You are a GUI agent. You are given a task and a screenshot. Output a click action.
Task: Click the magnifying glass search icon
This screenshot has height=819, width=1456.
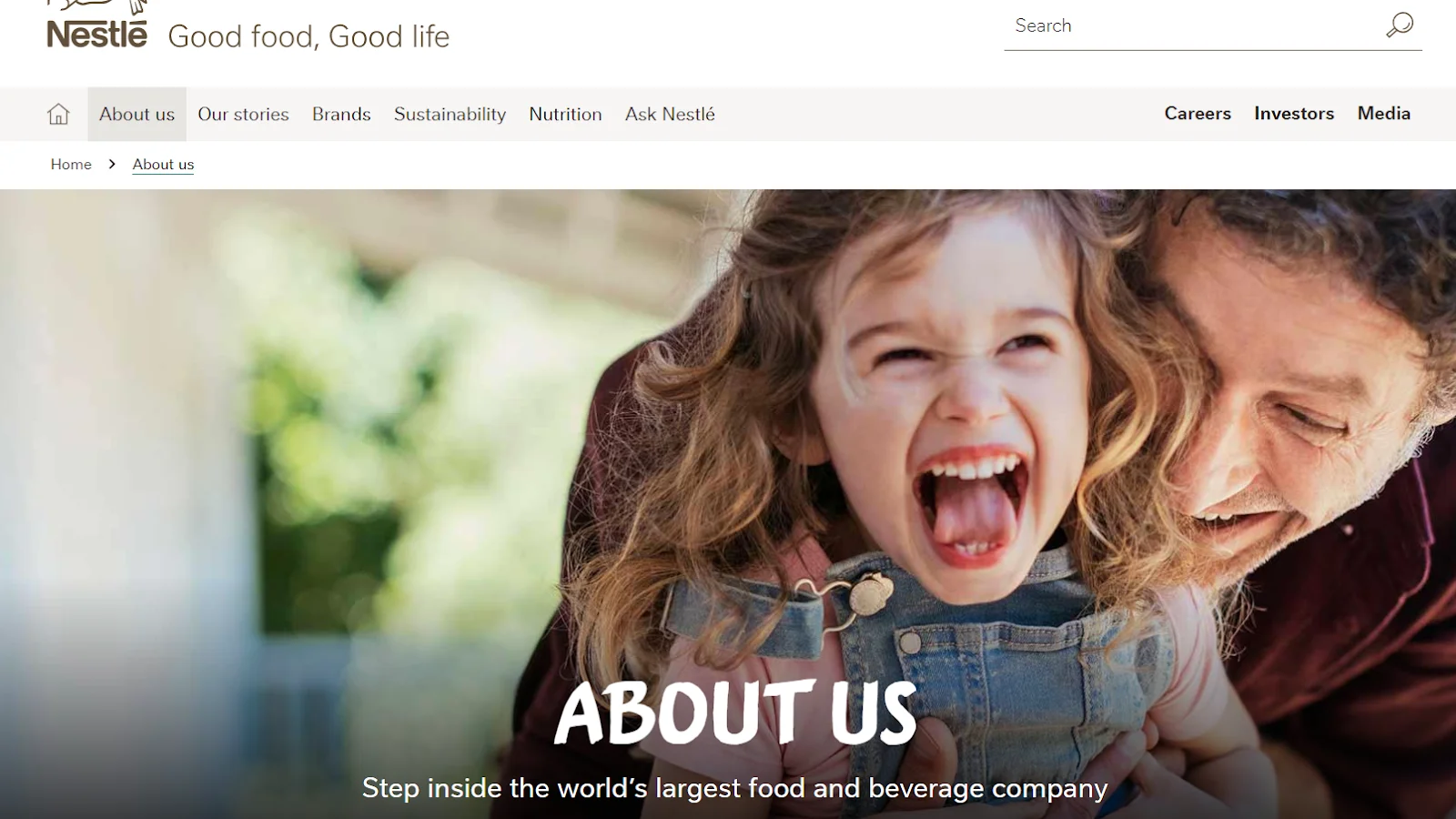coord(1400,25)
